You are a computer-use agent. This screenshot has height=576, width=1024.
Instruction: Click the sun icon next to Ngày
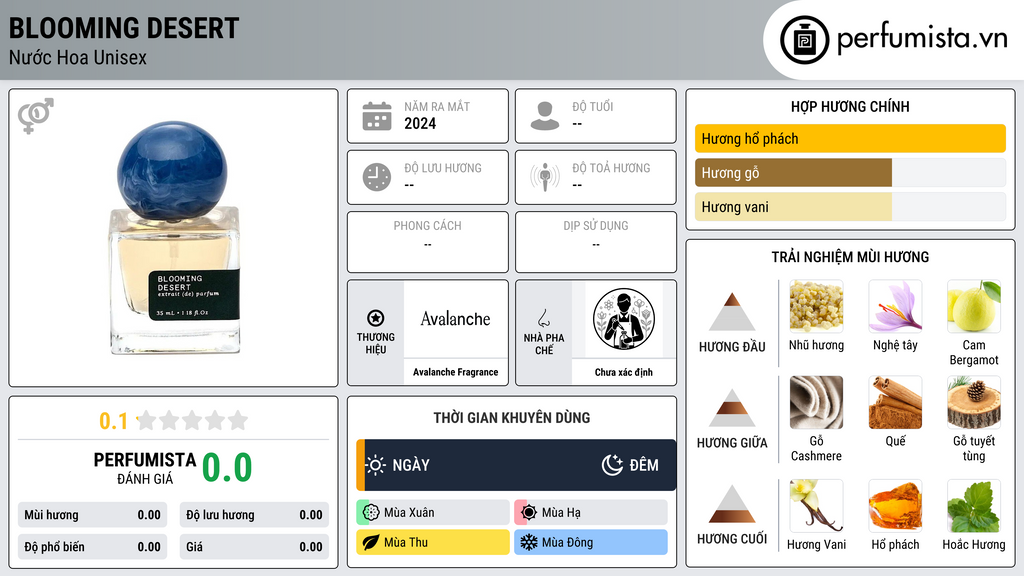tap(376, 465)
